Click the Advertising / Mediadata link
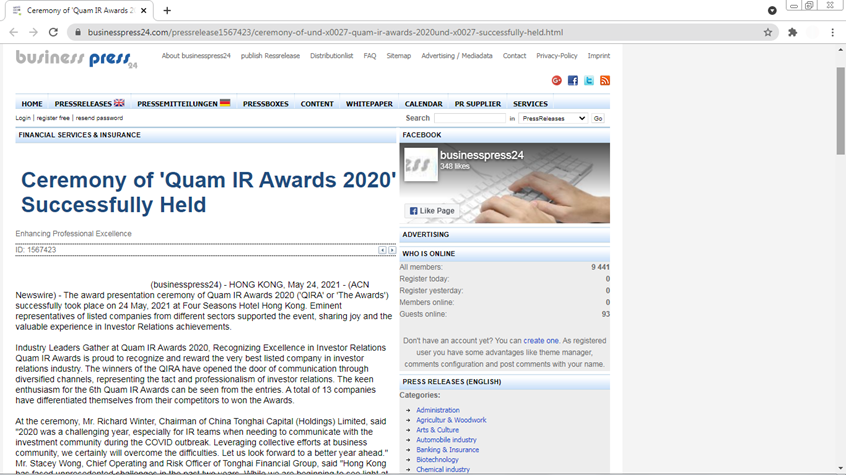The height and width of the screenshot is (475, 846). tap(457, 56)
